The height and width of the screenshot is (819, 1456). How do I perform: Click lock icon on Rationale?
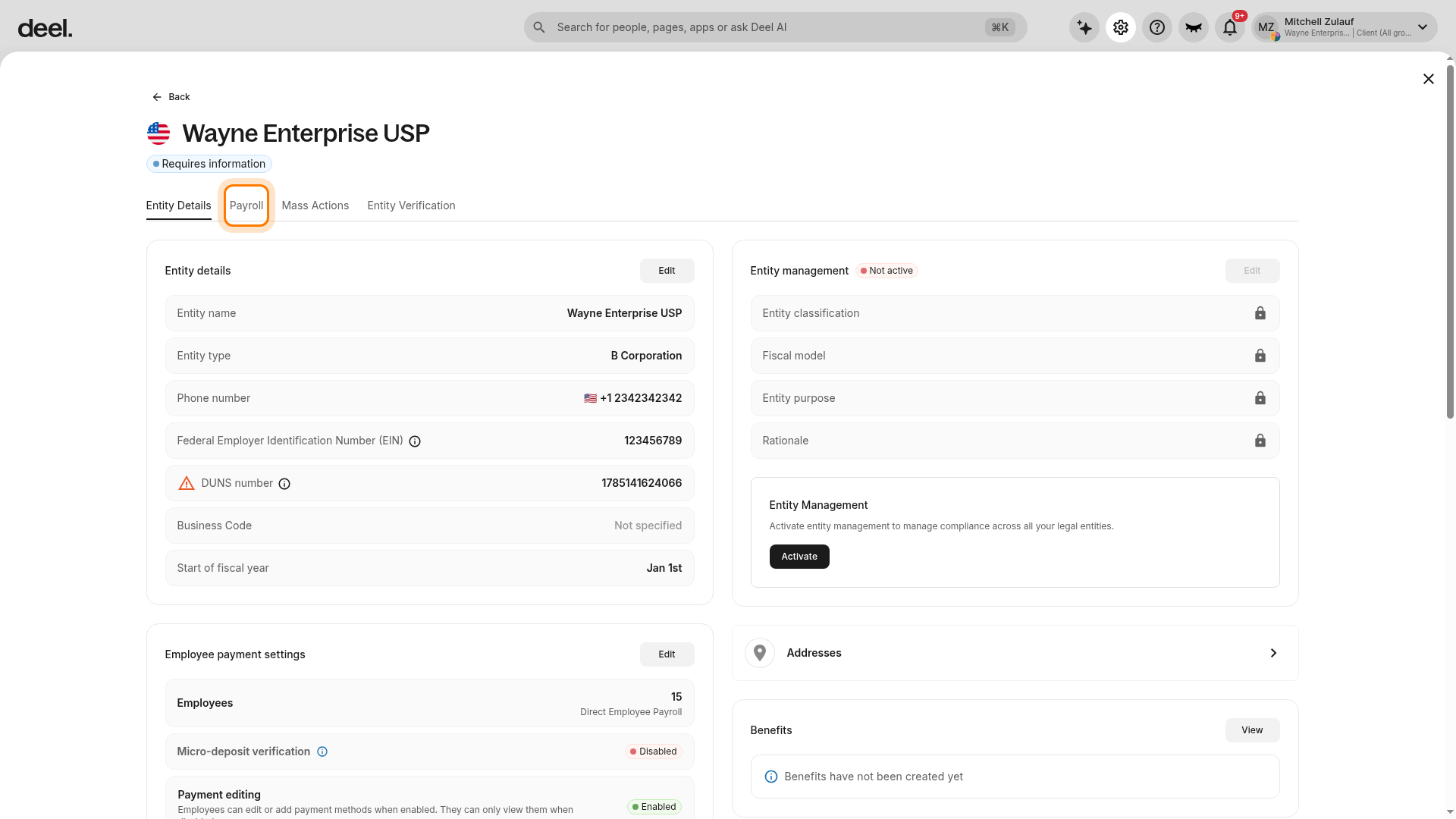1260,441
